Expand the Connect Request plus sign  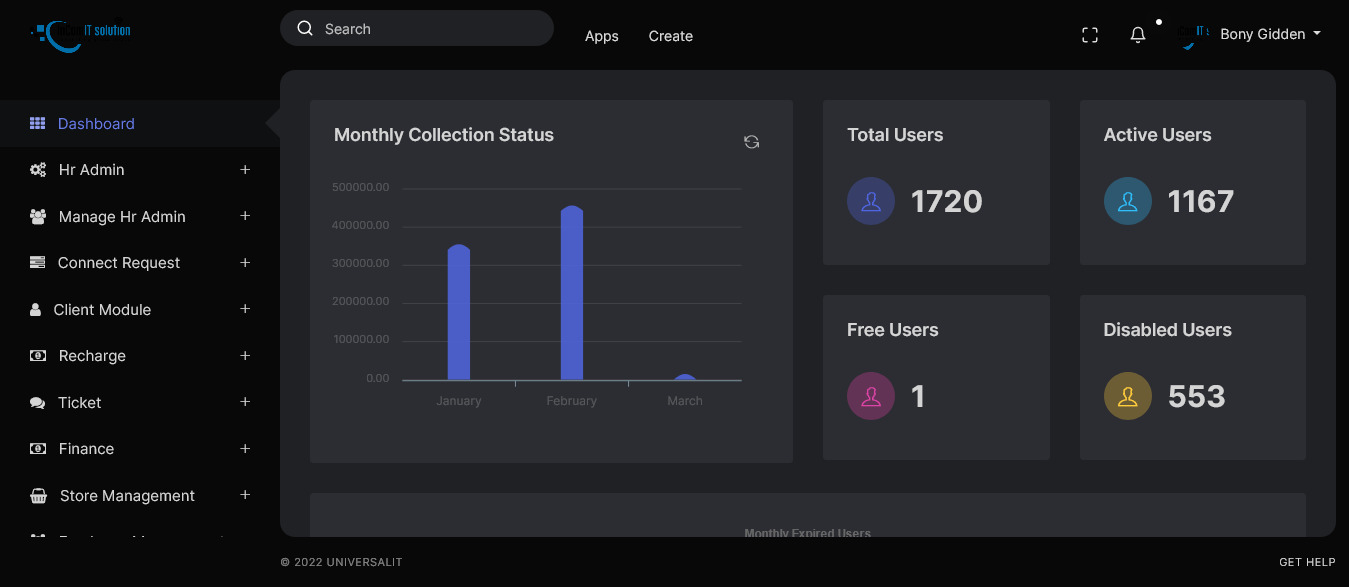click(245, 263)
